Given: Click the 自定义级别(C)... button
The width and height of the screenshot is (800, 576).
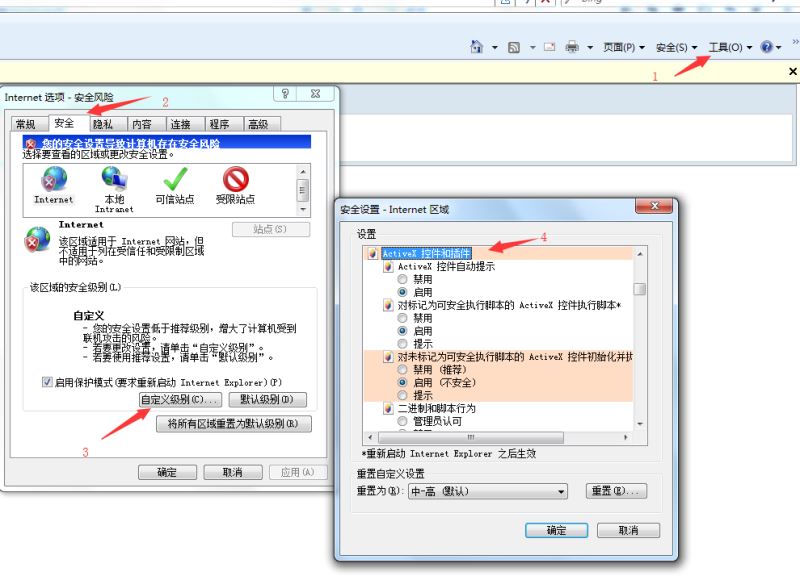Looking at the screenshot, I should tap(181, 399).
